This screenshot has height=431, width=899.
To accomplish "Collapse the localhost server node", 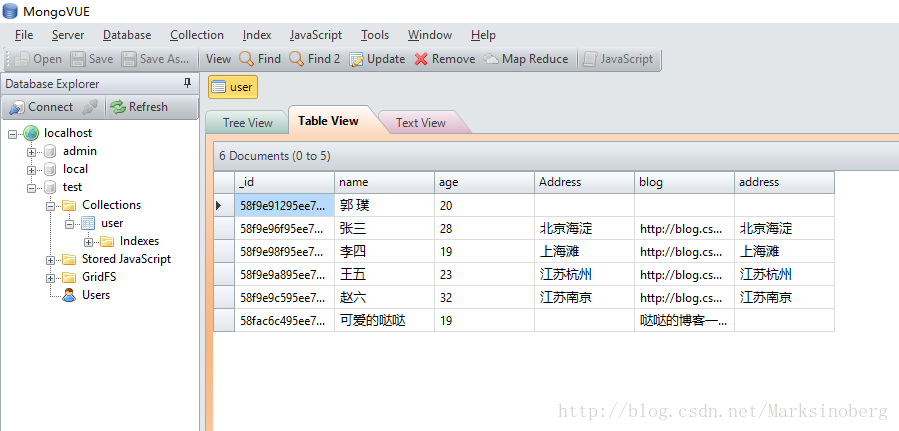I will coord(13,134).
